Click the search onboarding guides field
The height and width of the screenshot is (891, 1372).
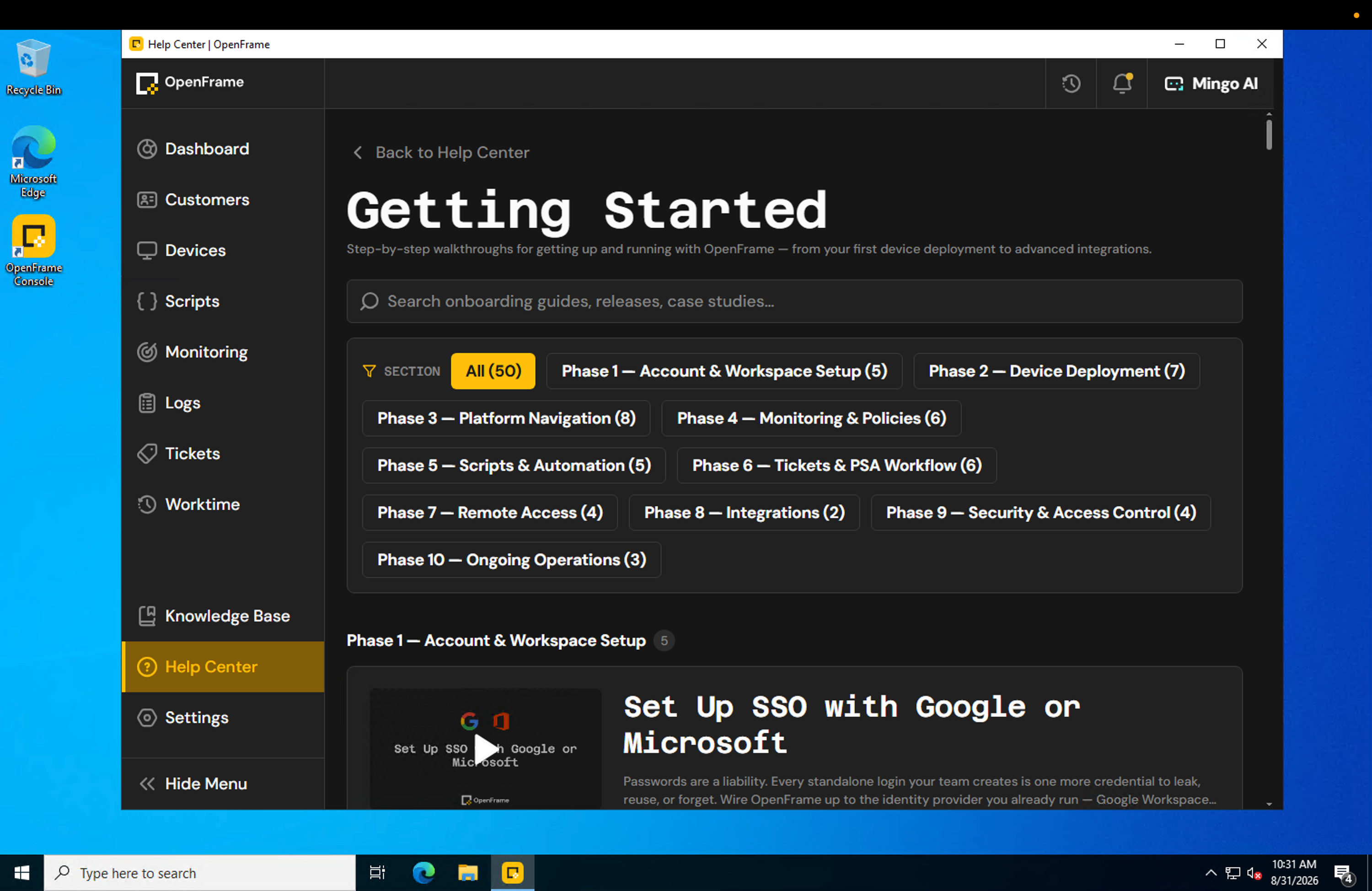coord(794,301)
